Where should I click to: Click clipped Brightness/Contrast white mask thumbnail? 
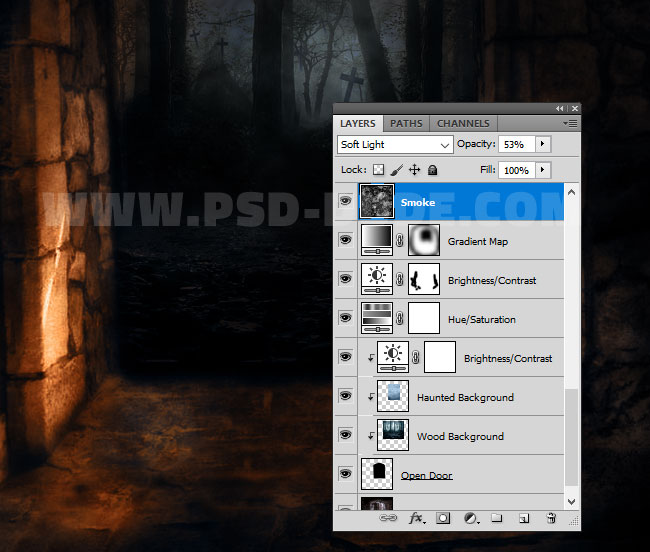[x=440, y=357]
